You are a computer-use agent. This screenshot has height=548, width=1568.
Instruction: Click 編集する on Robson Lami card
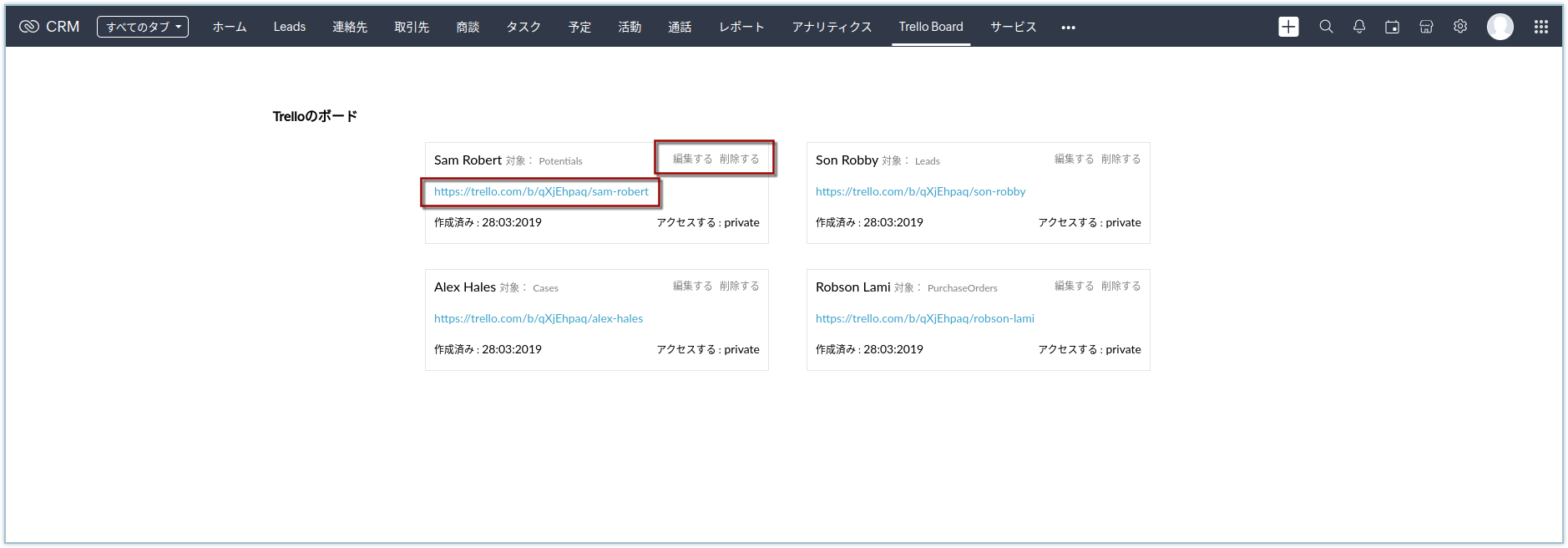click(1075, 286)
